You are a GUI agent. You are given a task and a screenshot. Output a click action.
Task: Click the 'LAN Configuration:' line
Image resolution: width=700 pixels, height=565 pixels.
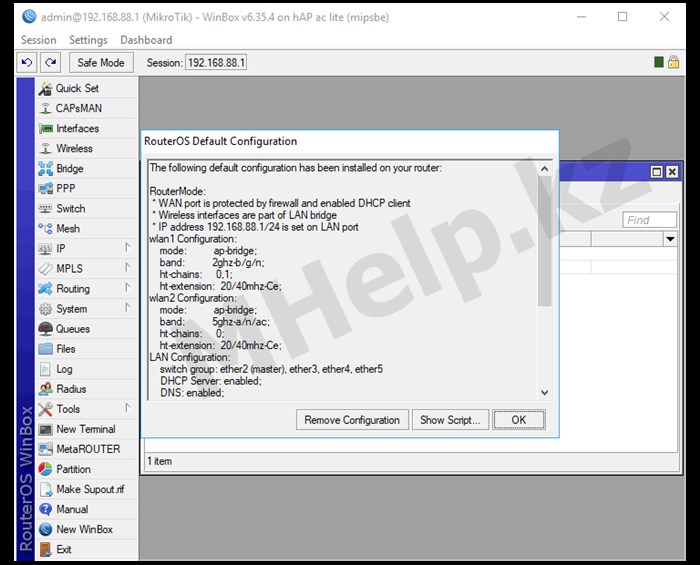[x=190, y=357]
